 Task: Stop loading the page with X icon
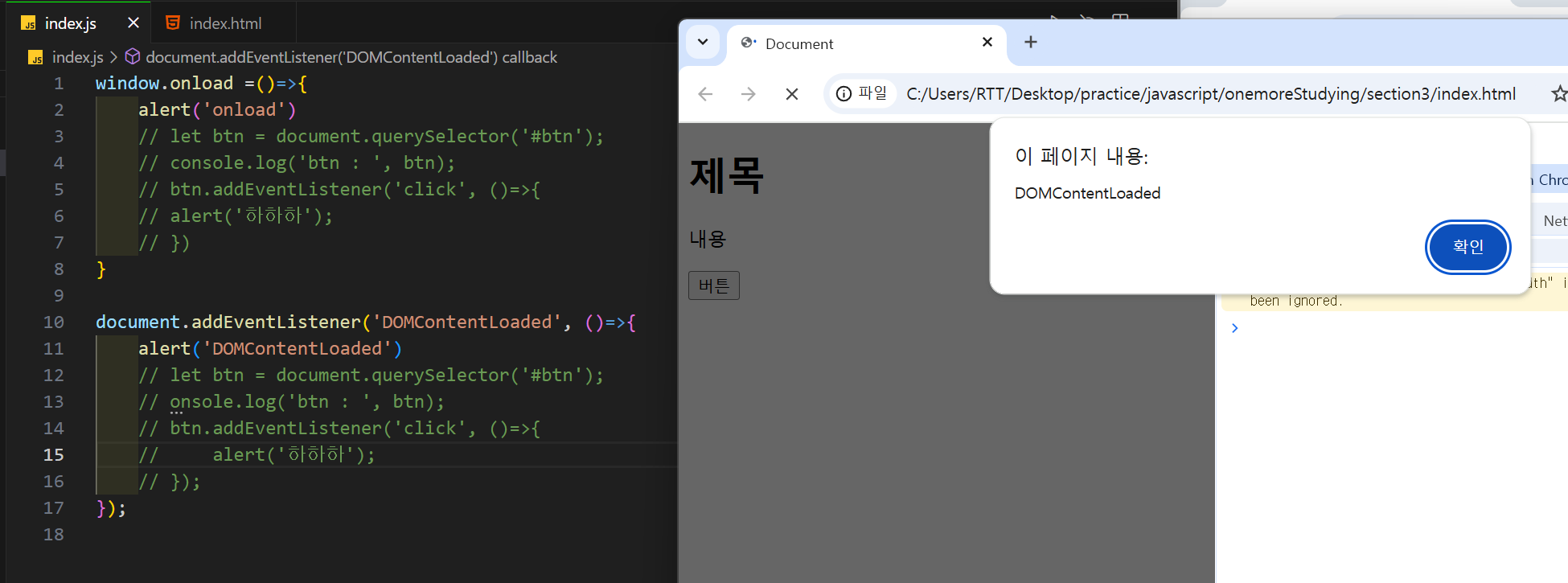point(792,94)
